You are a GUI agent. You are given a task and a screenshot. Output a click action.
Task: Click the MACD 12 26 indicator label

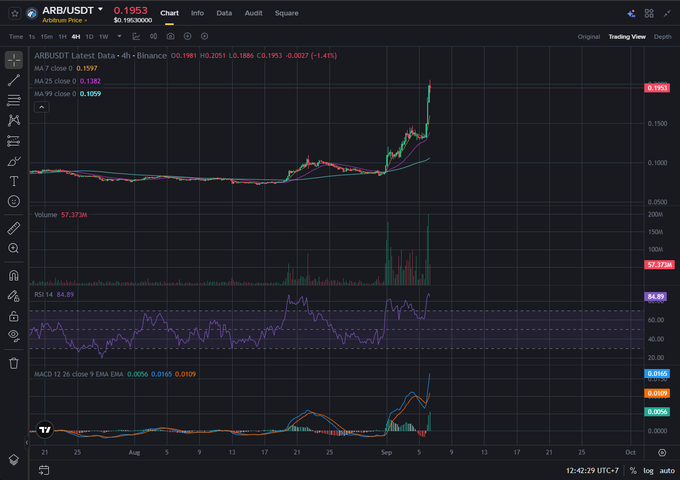78,374
